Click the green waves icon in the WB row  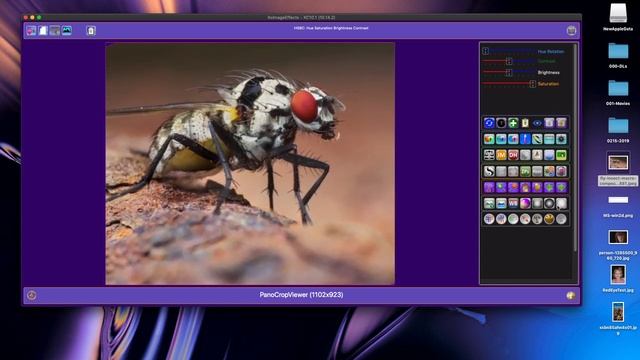tap(489, 203)
